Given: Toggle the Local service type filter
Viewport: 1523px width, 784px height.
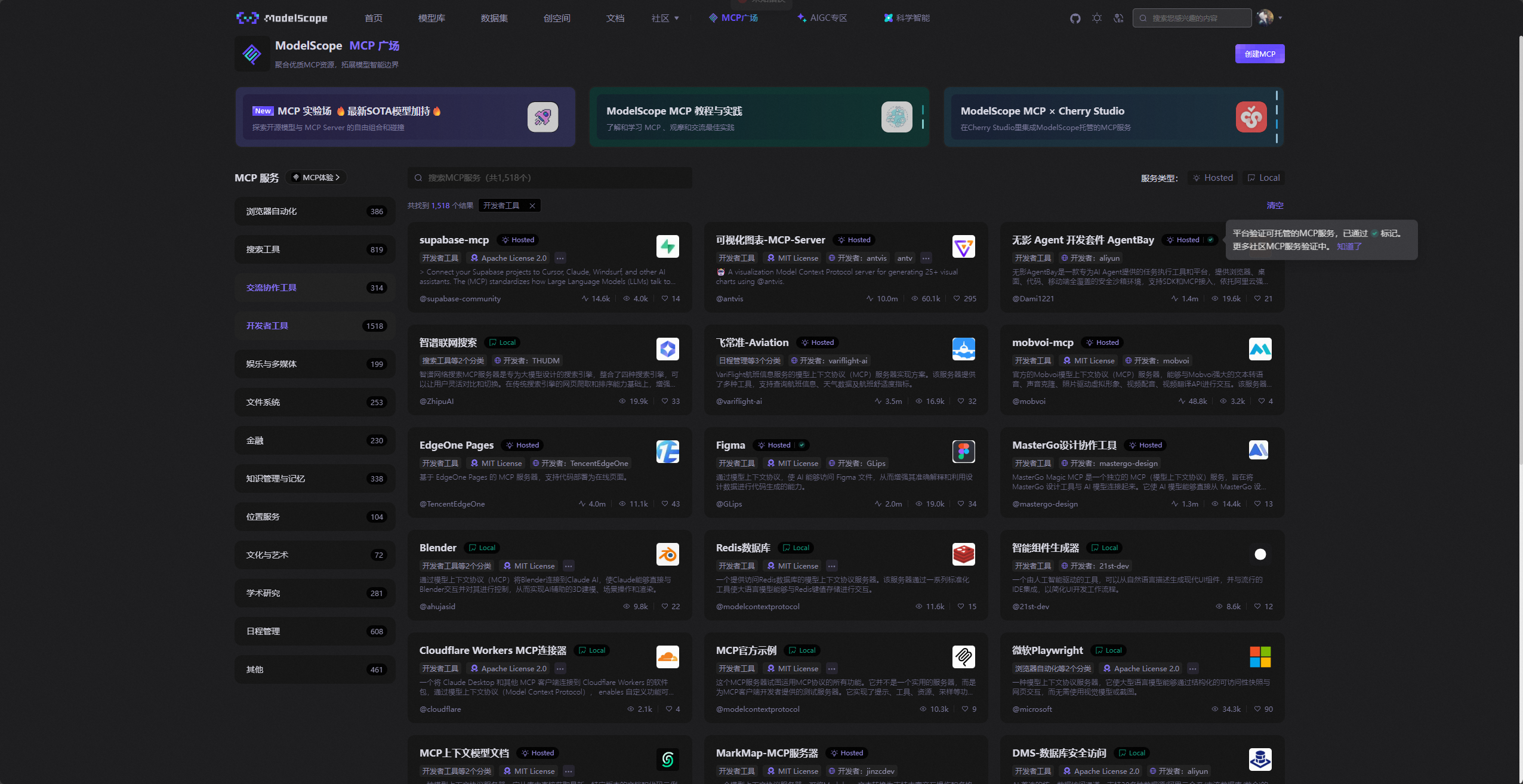Looking at the screenshot, I should click(1263, 178).
